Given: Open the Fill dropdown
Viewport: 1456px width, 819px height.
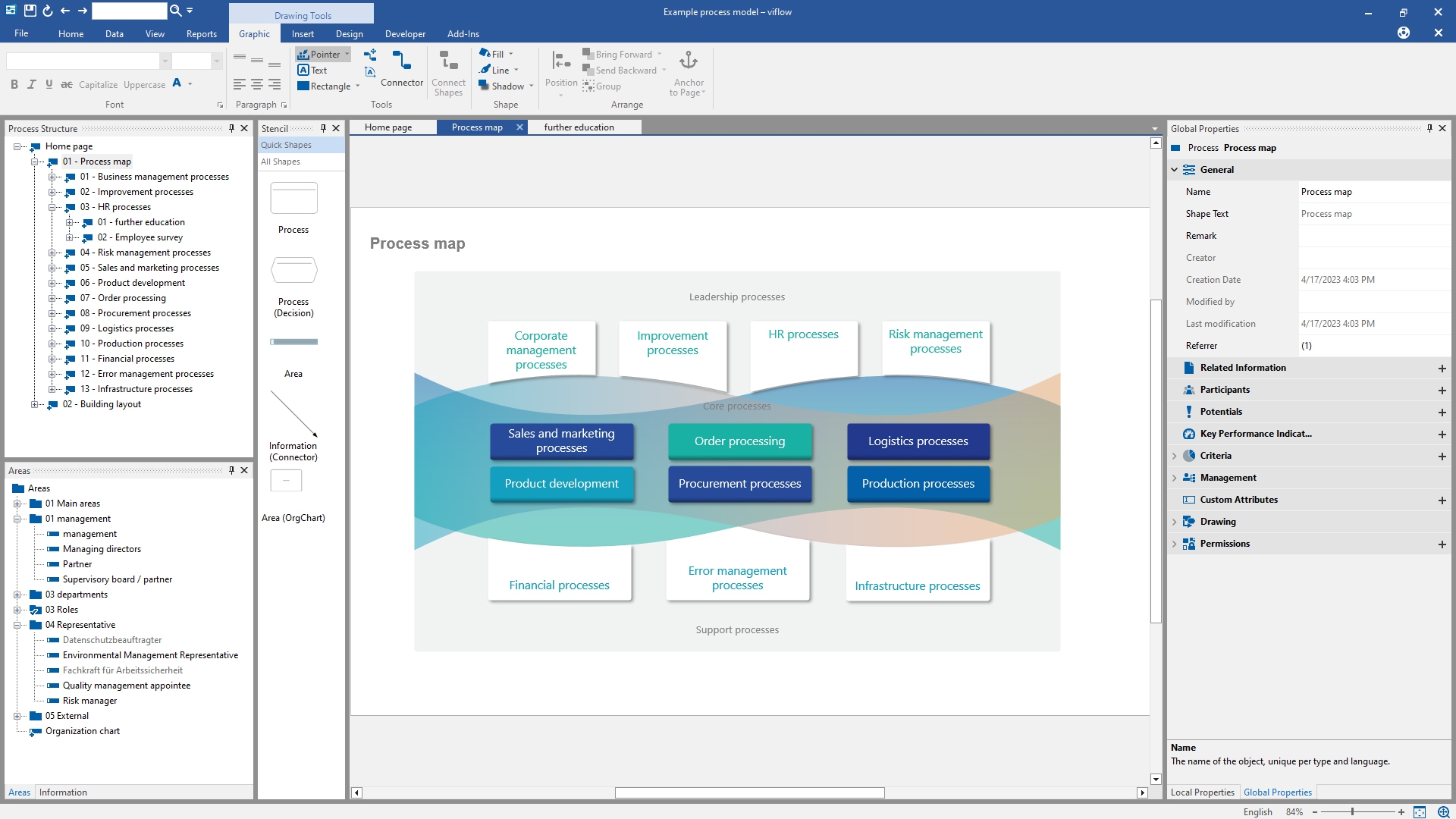Looking at the screenshot, I should 510,54.
